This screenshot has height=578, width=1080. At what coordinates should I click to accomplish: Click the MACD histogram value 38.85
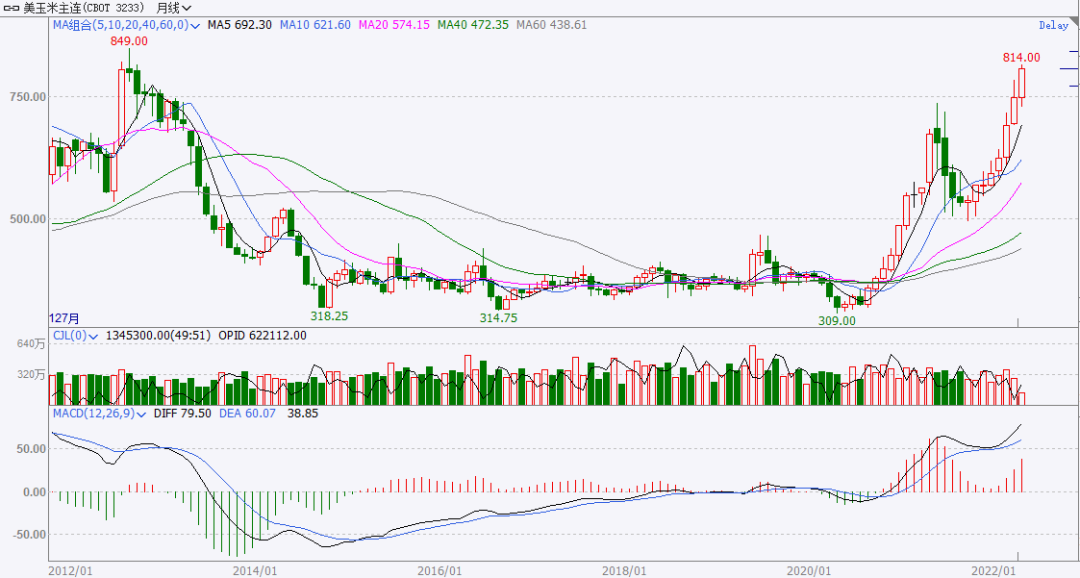click(x=303, y=413)
